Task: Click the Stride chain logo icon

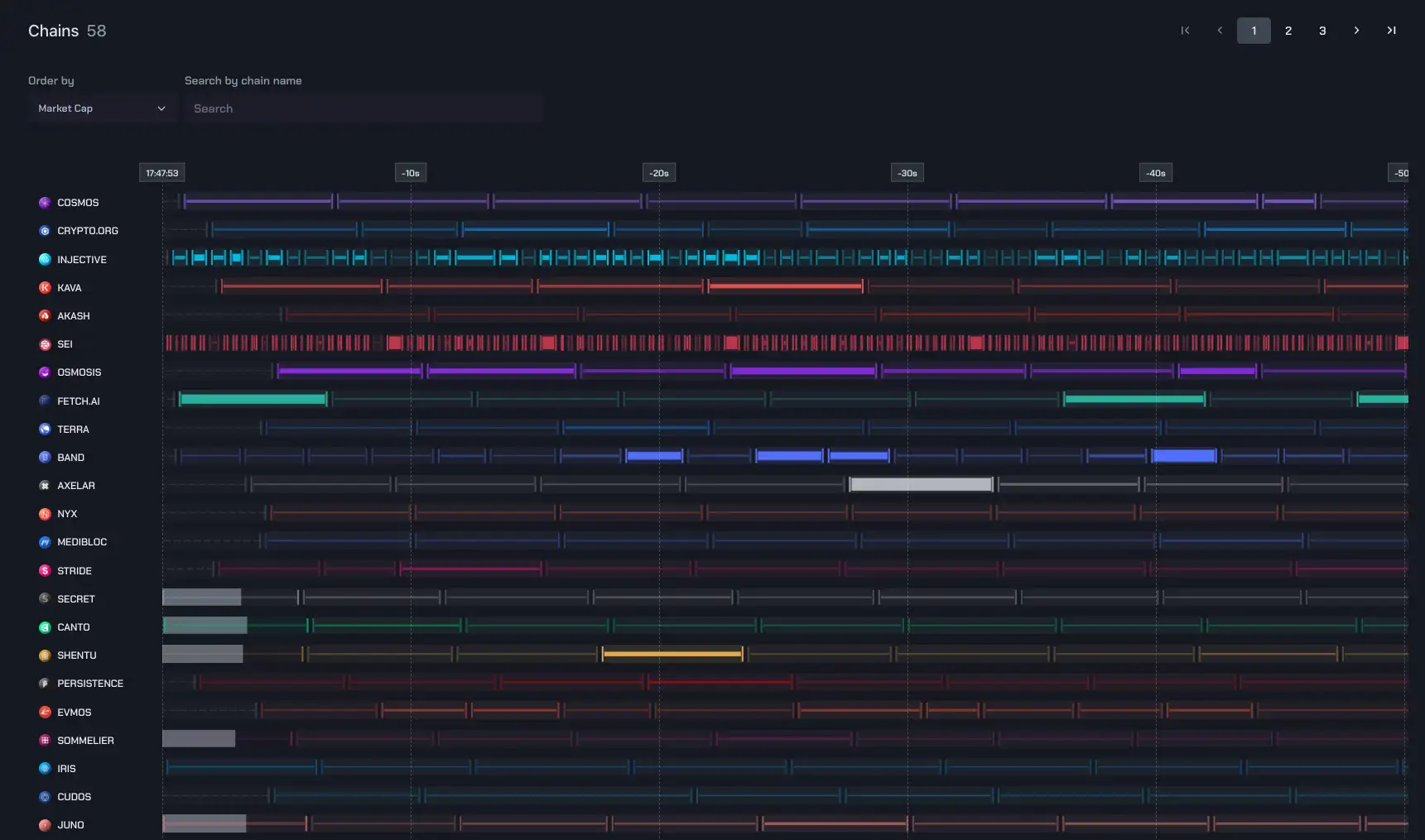Action: [45, 571]
